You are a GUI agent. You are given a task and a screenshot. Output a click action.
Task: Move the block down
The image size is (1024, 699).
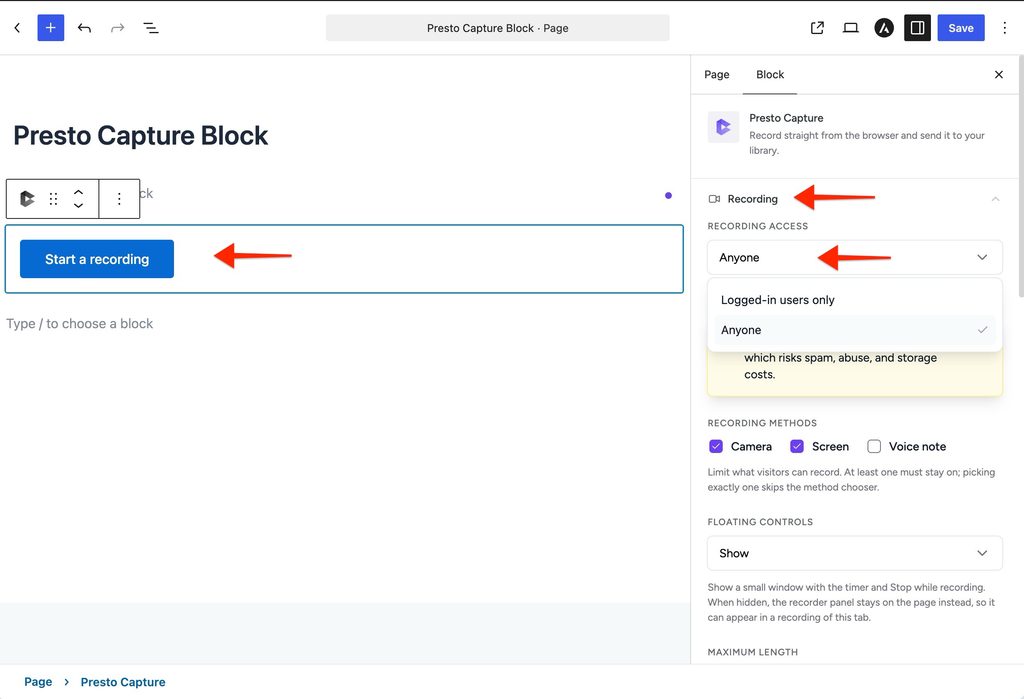[78, 205]
